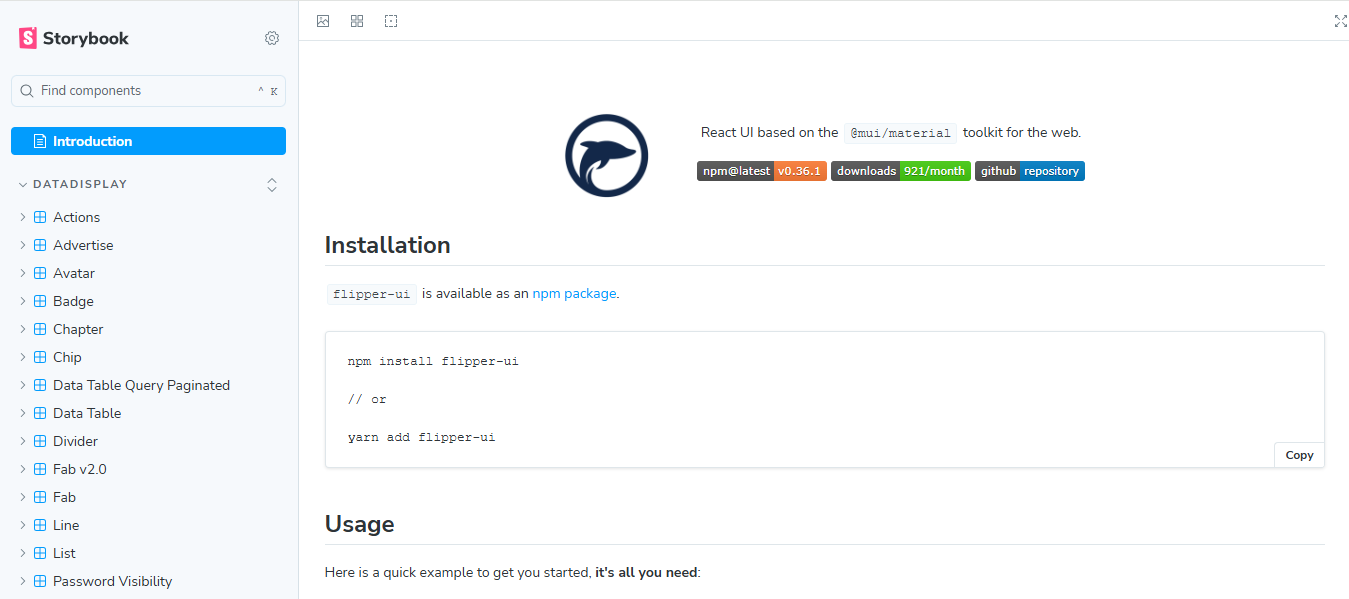Click the Divider component grid icon
Screen dimensions: 1349x599
[x=40, y=441]
